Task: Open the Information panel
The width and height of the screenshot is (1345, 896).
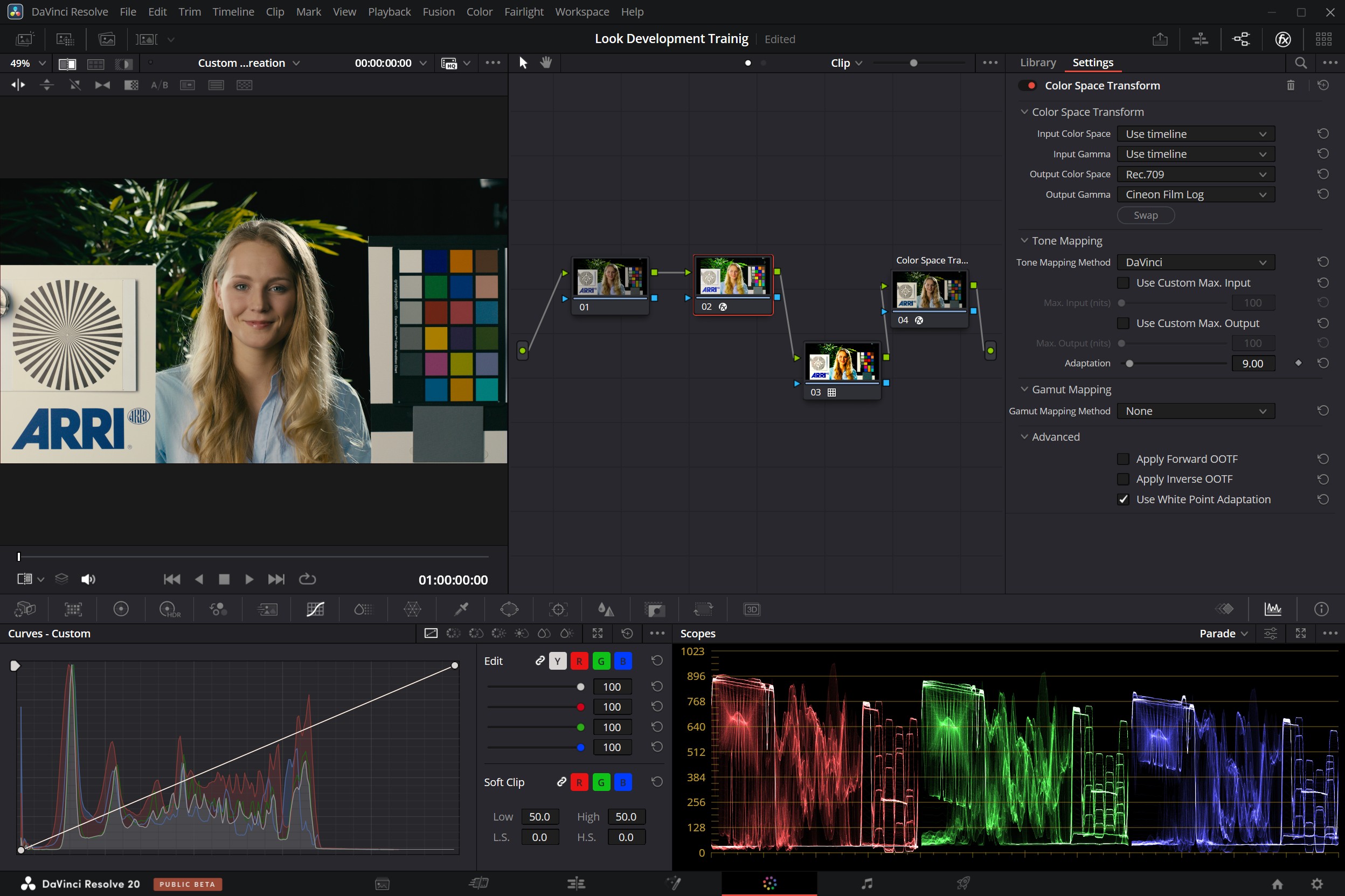Action: [x=1321, y=609]
